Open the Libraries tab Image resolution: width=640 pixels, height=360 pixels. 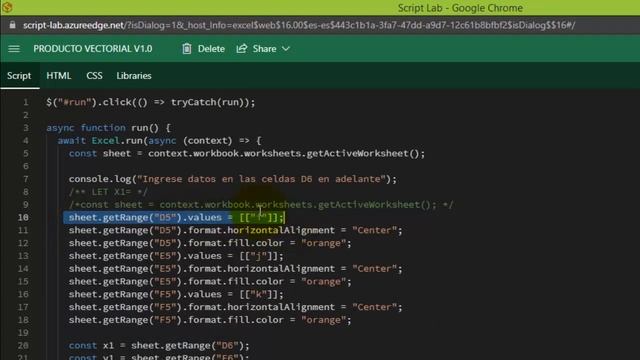134,76
